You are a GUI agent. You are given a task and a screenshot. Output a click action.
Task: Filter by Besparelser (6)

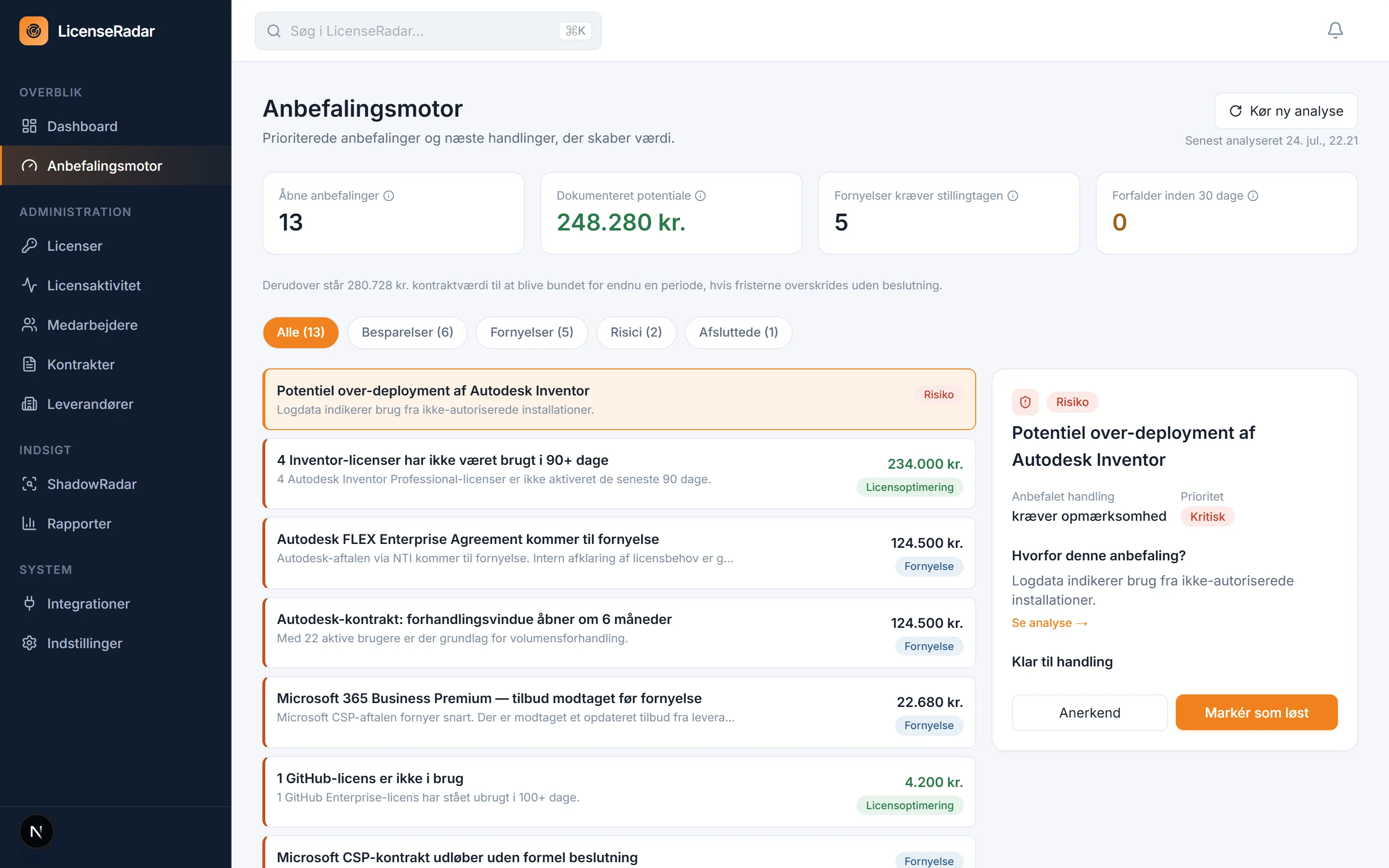click(408, 332)
